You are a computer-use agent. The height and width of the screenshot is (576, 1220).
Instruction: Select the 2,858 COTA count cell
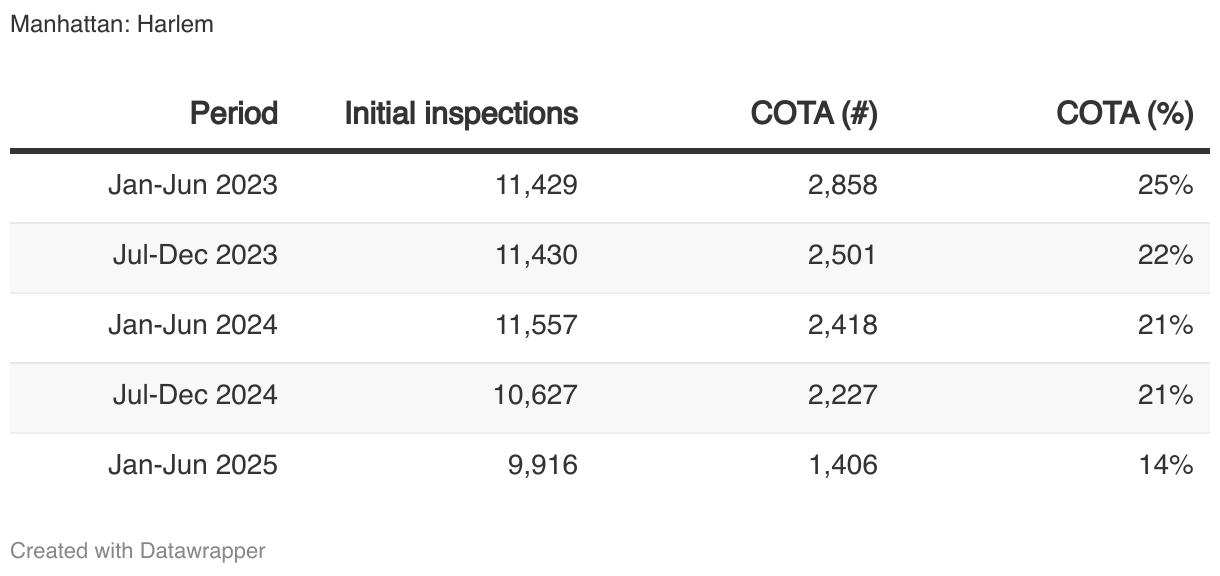click(x=841, y=185)
